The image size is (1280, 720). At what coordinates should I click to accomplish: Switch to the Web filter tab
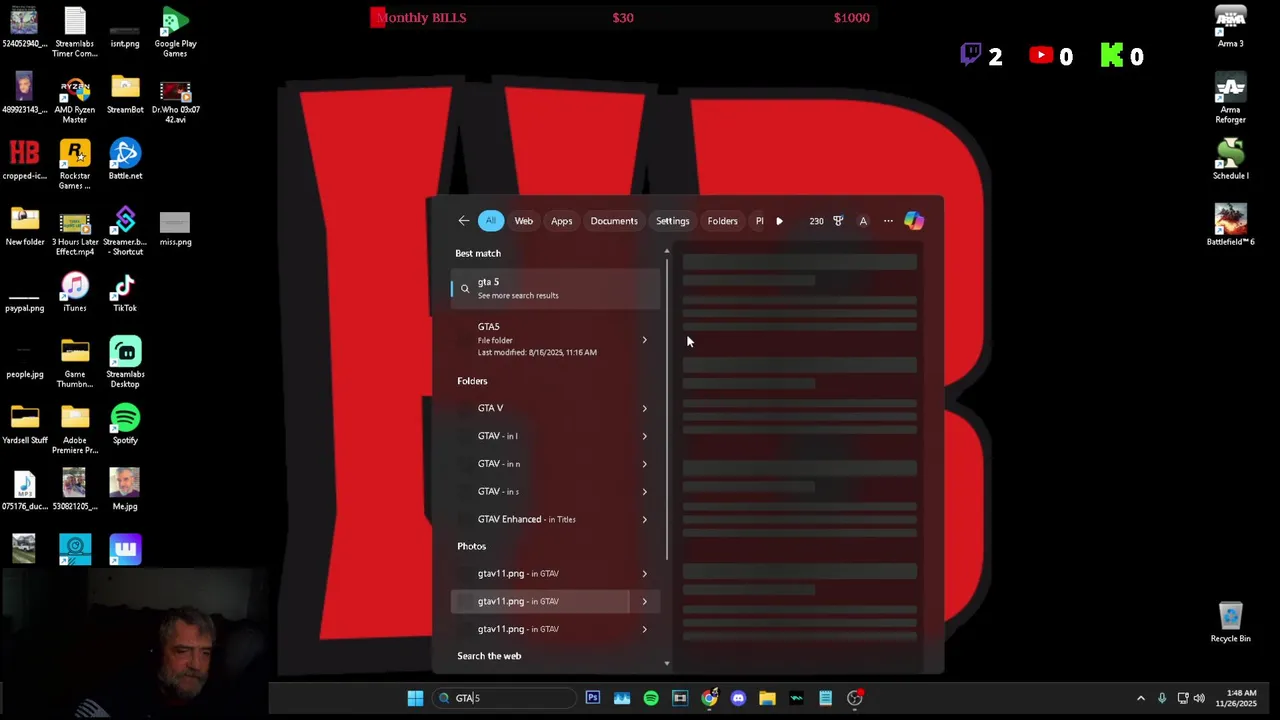524,221
